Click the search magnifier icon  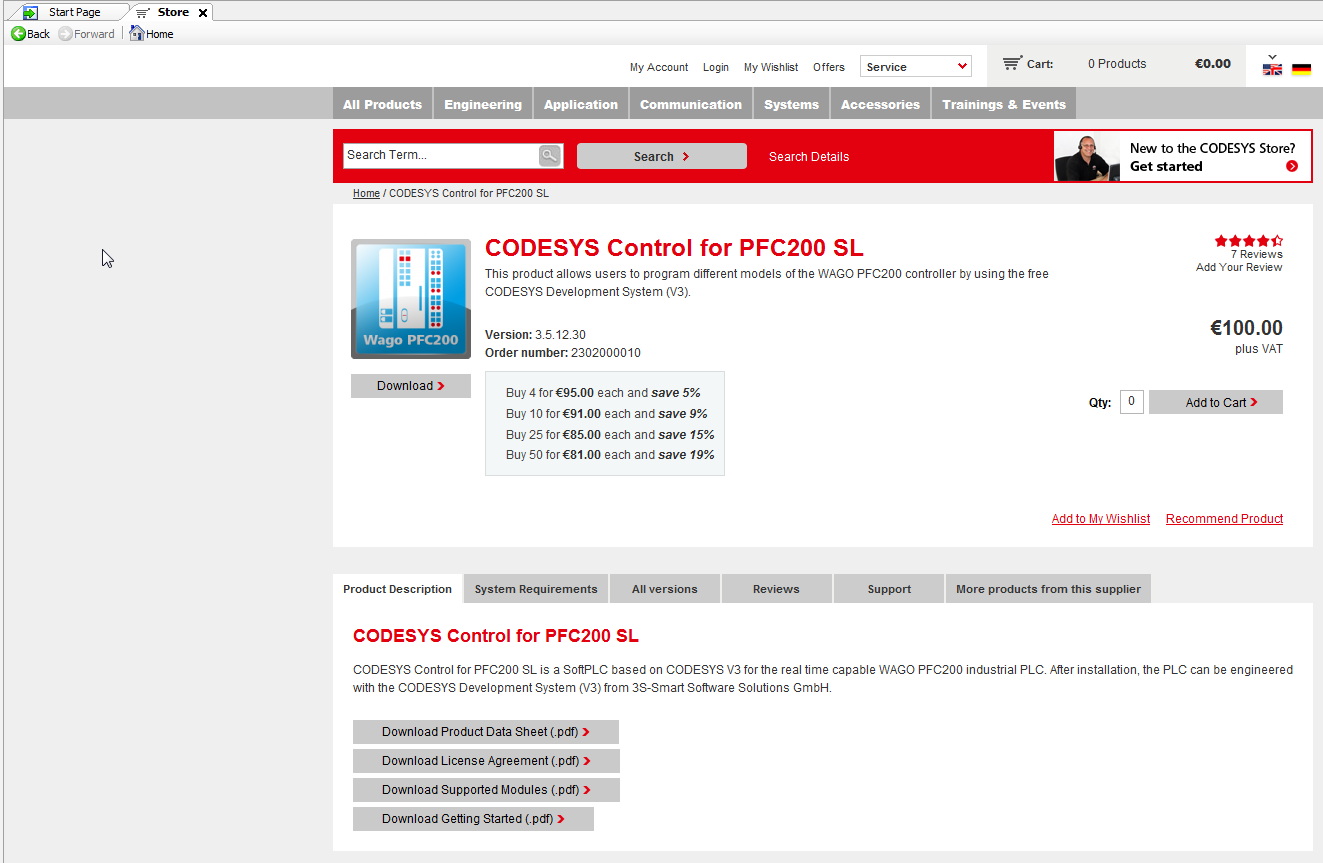(550, 155)
